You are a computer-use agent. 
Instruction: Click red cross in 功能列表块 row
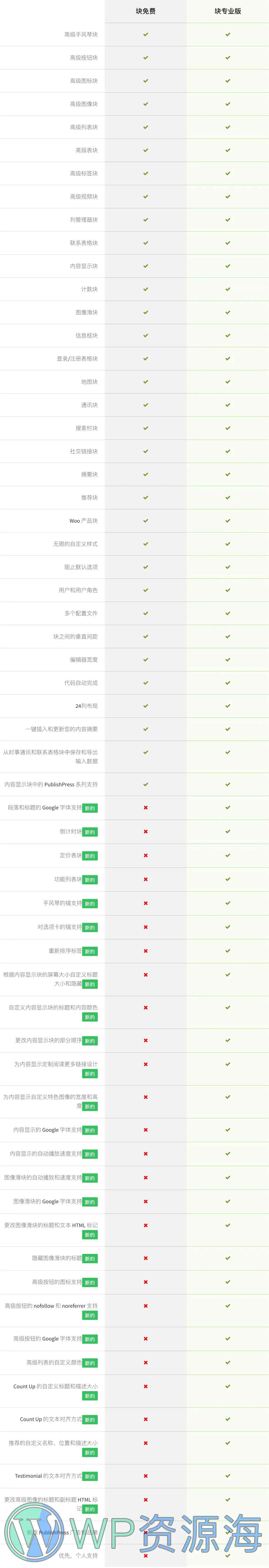click(146, 879)
